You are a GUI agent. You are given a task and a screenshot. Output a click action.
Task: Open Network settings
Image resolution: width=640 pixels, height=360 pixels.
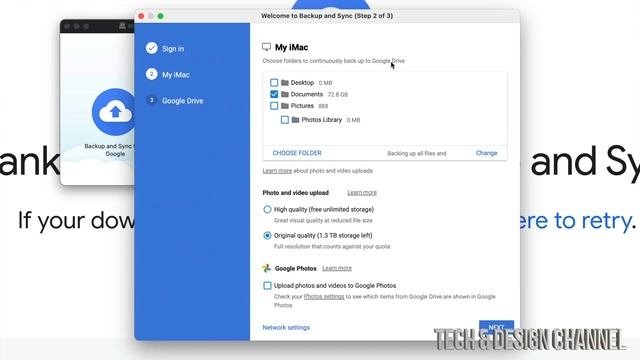[x=286, y=327]
